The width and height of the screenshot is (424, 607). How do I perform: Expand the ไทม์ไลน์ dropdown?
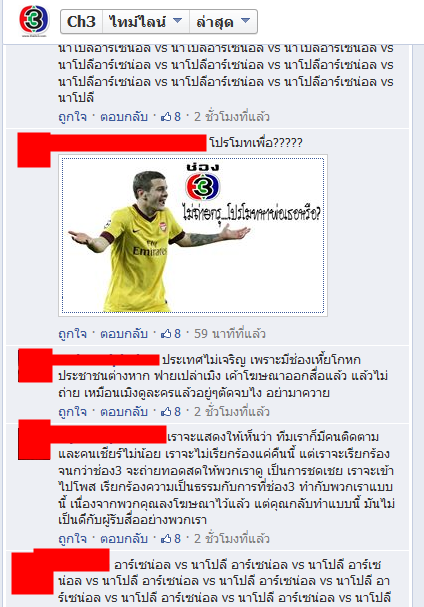(x=146, y=22)
